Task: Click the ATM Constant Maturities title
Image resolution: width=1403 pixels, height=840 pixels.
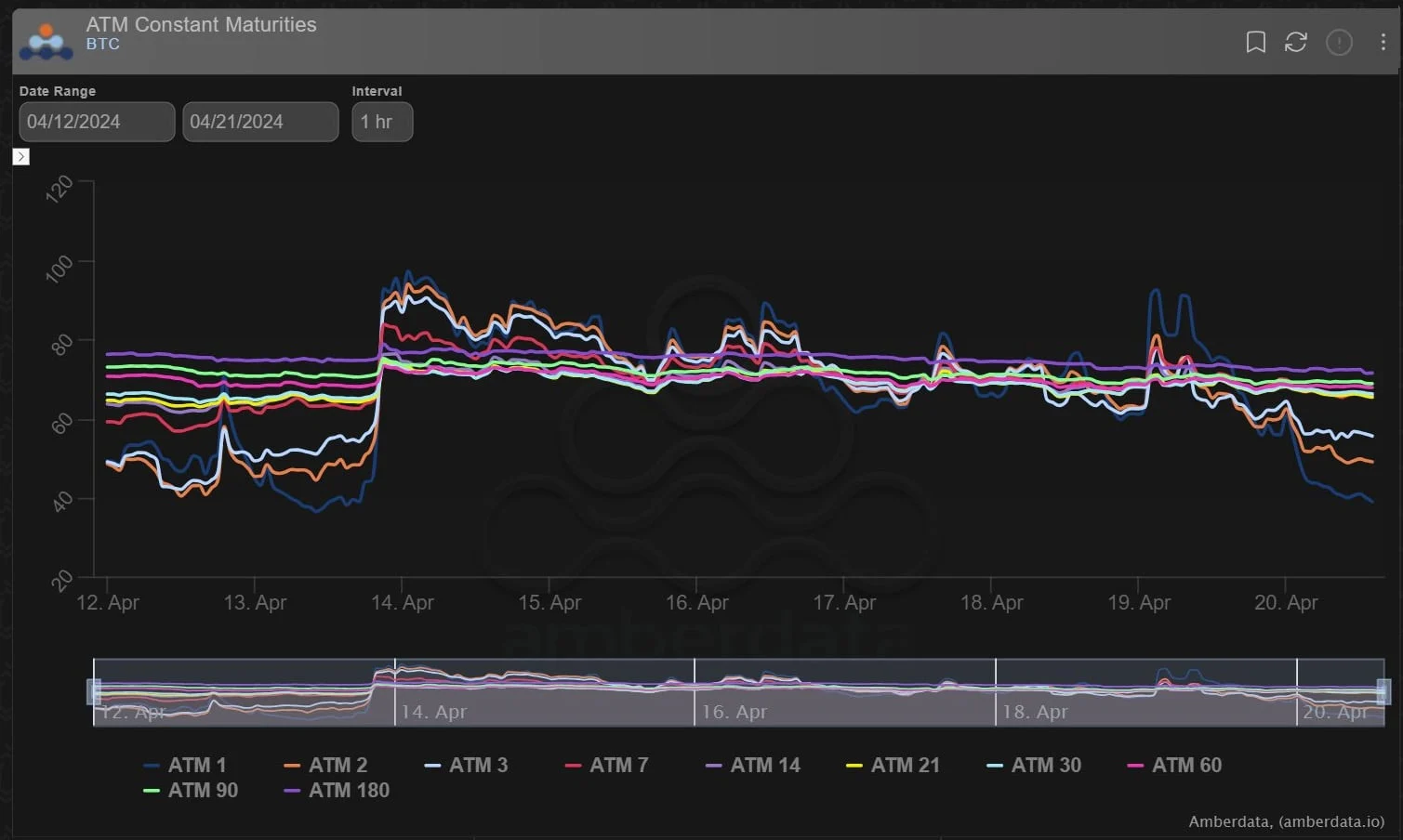Action: (x=202, y=25)
